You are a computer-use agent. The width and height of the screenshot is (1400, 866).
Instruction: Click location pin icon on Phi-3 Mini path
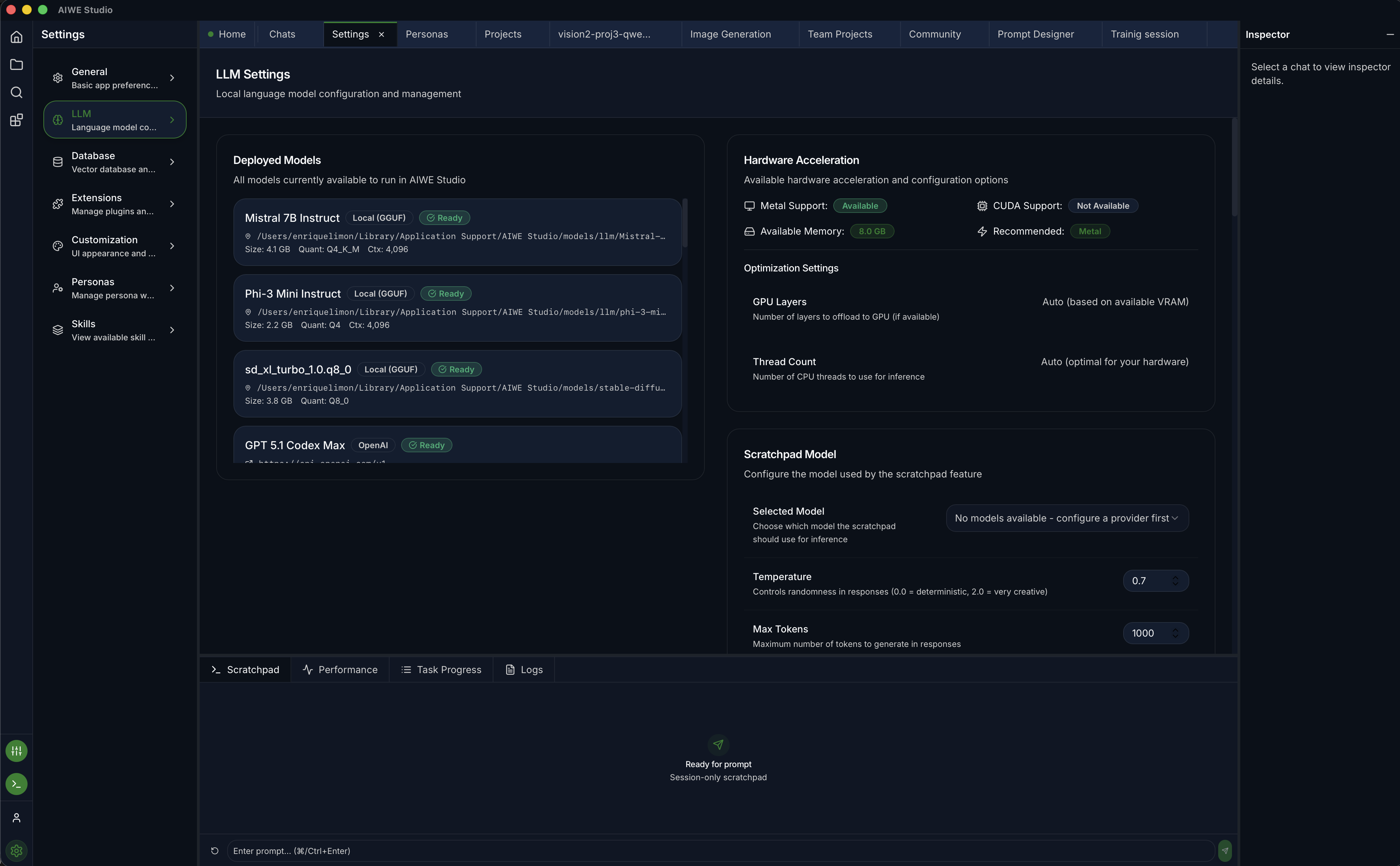pyautogui.click(x=248, y=312)
